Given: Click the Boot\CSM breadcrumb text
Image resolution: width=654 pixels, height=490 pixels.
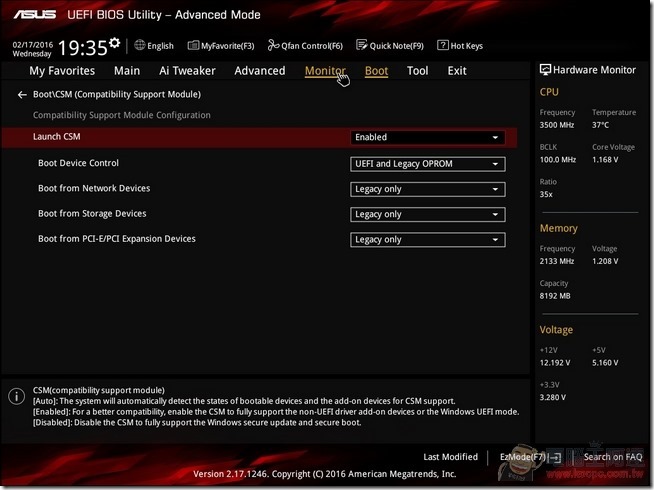Looking at the screenshot, I should [117, 95].
